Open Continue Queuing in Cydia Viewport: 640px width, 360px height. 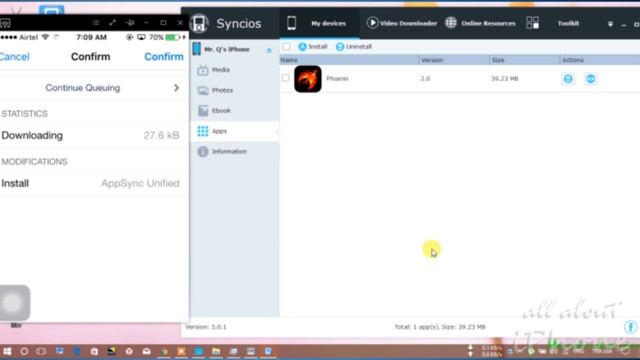[x=82, y=88]
